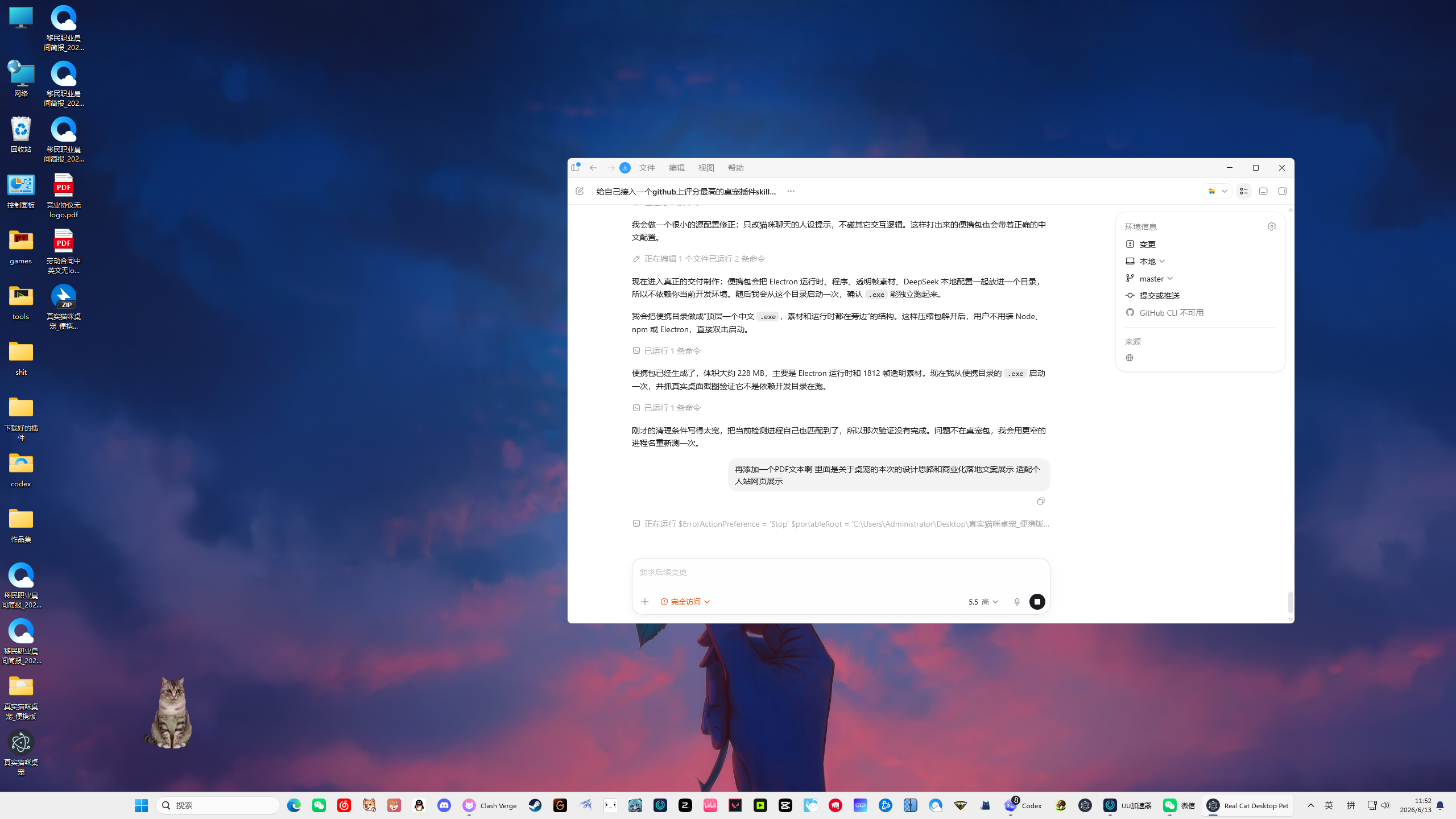This screenshot has height=819, width=1456.
Task: Toggle the right side panel icon
Action: tap(1283, 191)
